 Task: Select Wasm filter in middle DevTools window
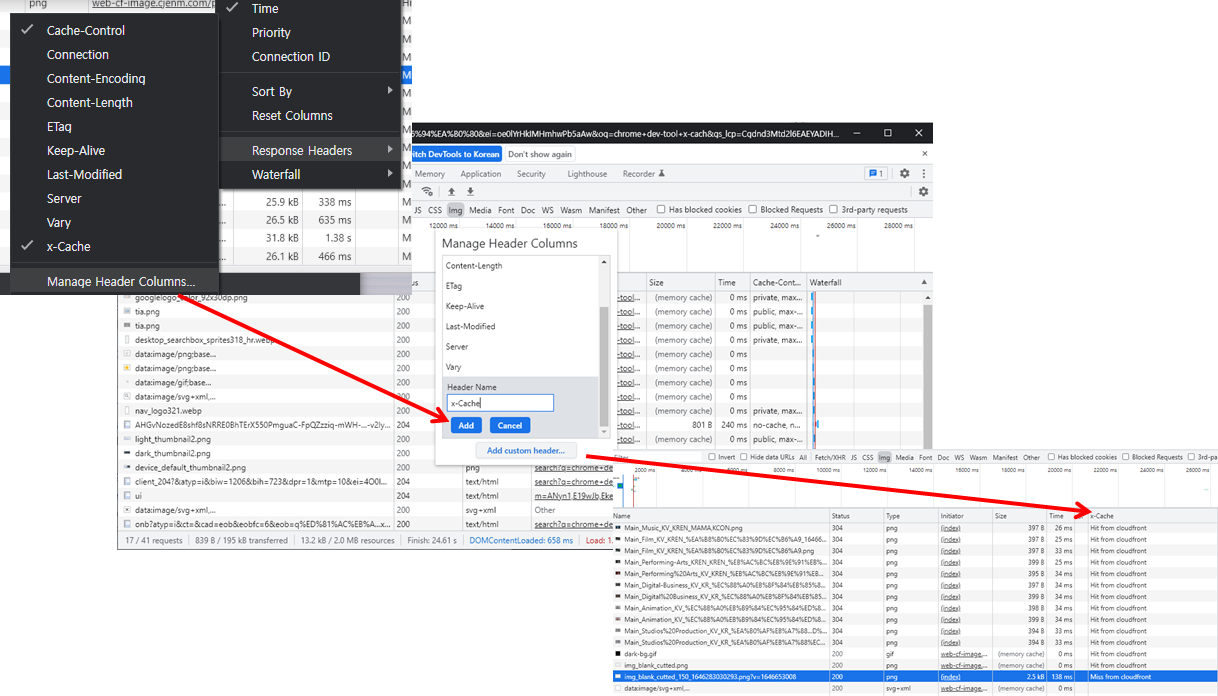(x=571, y=210)
